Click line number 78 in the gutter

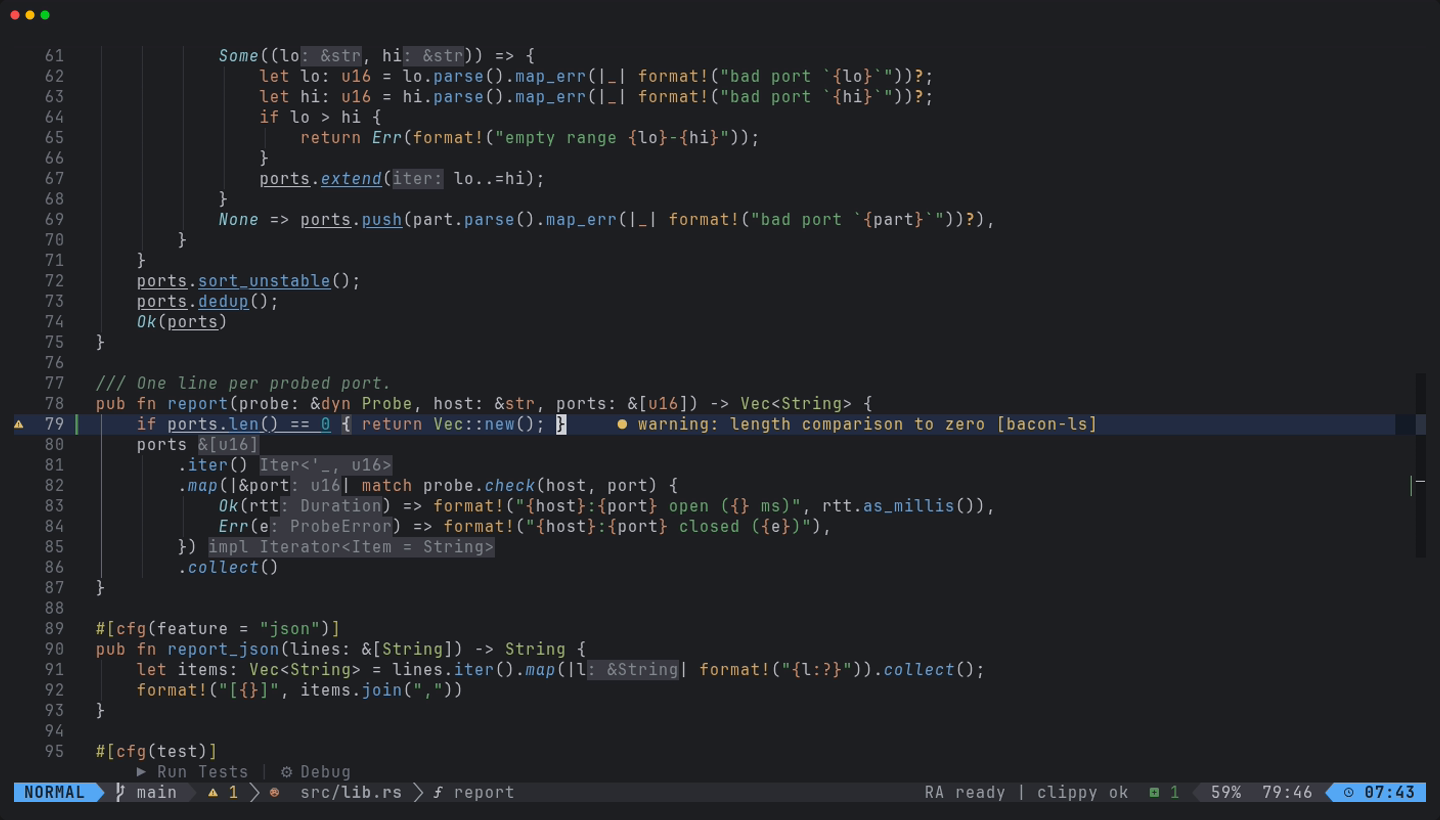(x=54, y=404)
